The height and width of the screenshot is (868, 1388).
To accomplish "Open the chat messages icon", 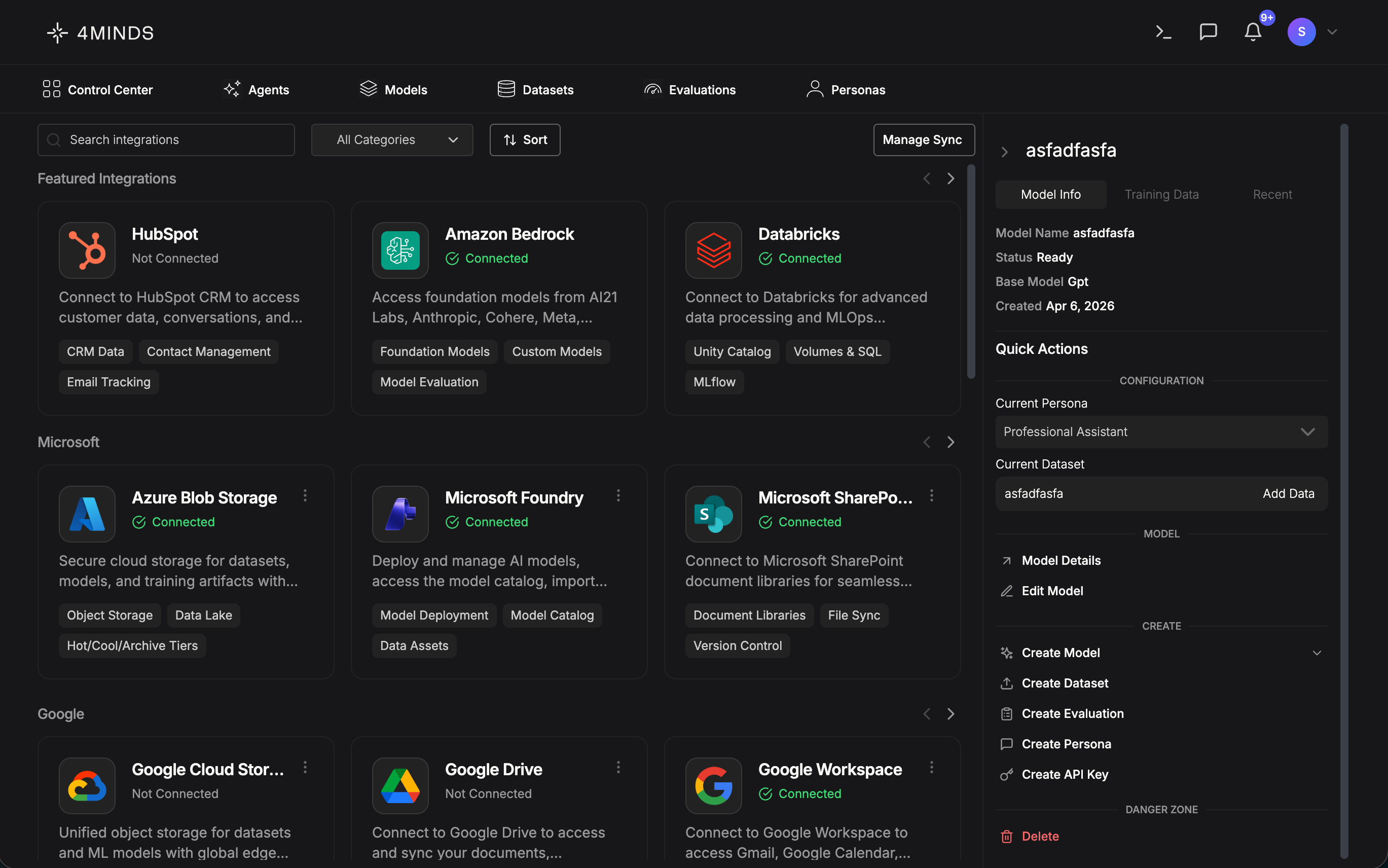I will [1208, 32].
